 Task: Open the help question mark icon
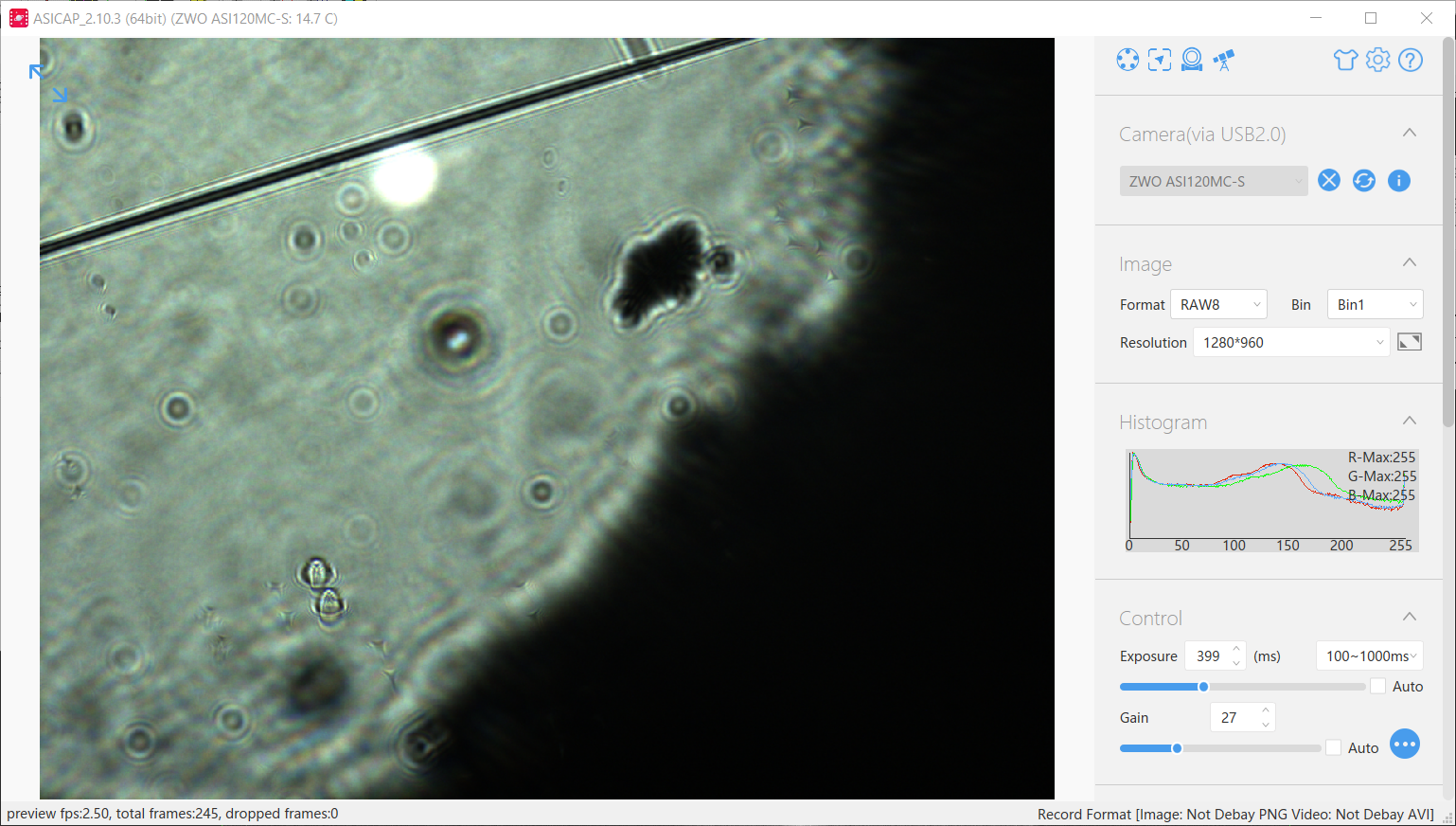pyautogui.click(x=1411, y=60)
